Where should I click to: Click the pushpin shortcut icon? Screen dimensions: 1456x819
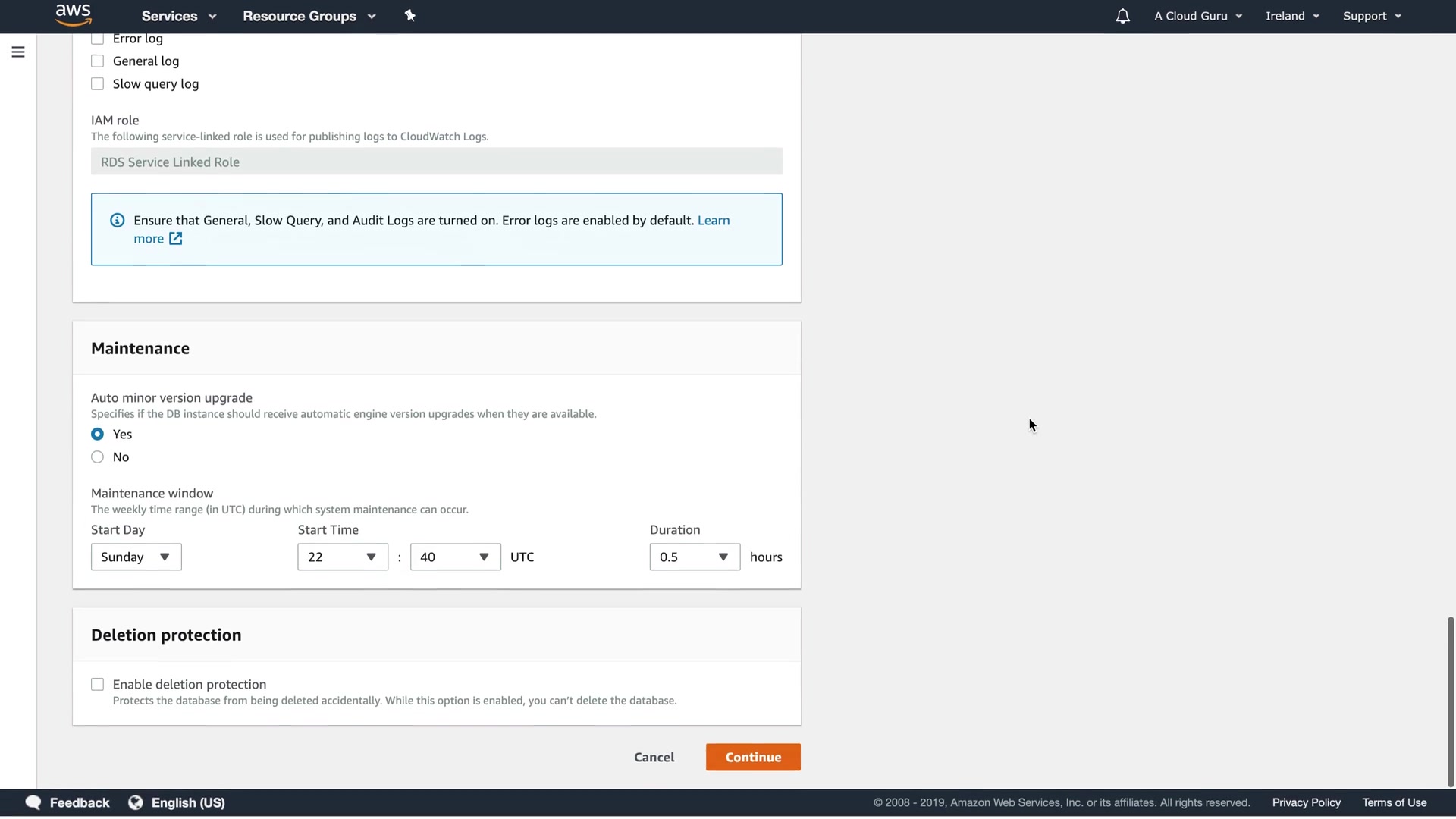410,16
